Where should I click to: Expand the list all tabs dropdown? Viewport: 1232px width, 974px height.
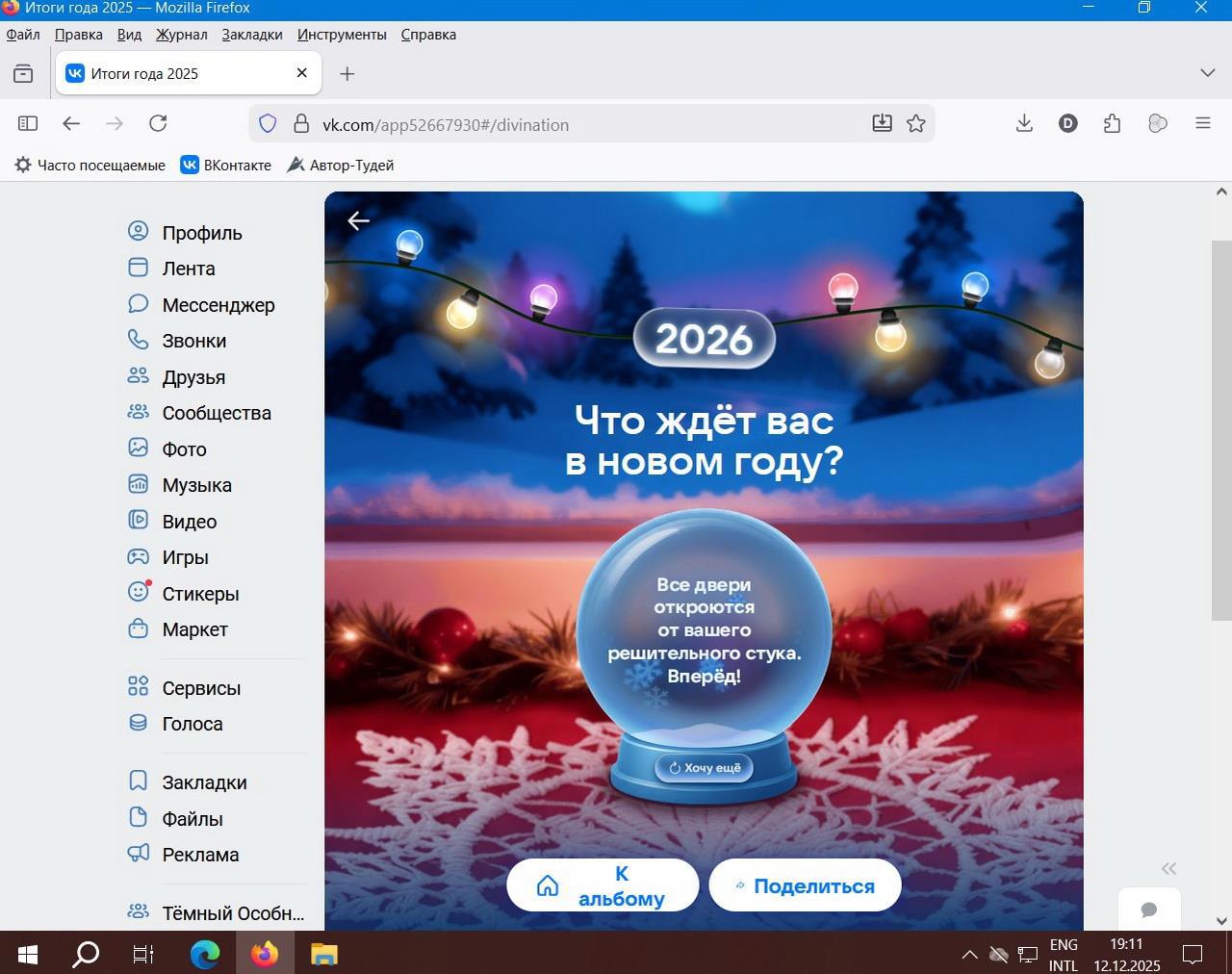tap(1207, 73)
